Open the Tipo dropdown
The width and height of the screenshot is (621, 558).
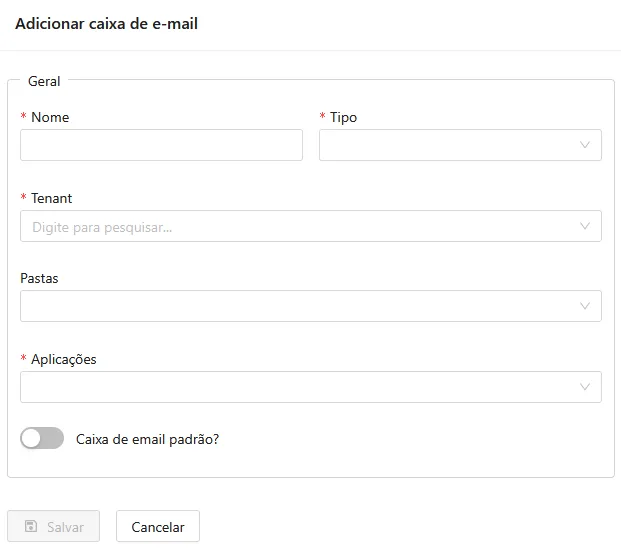[460, 145]
